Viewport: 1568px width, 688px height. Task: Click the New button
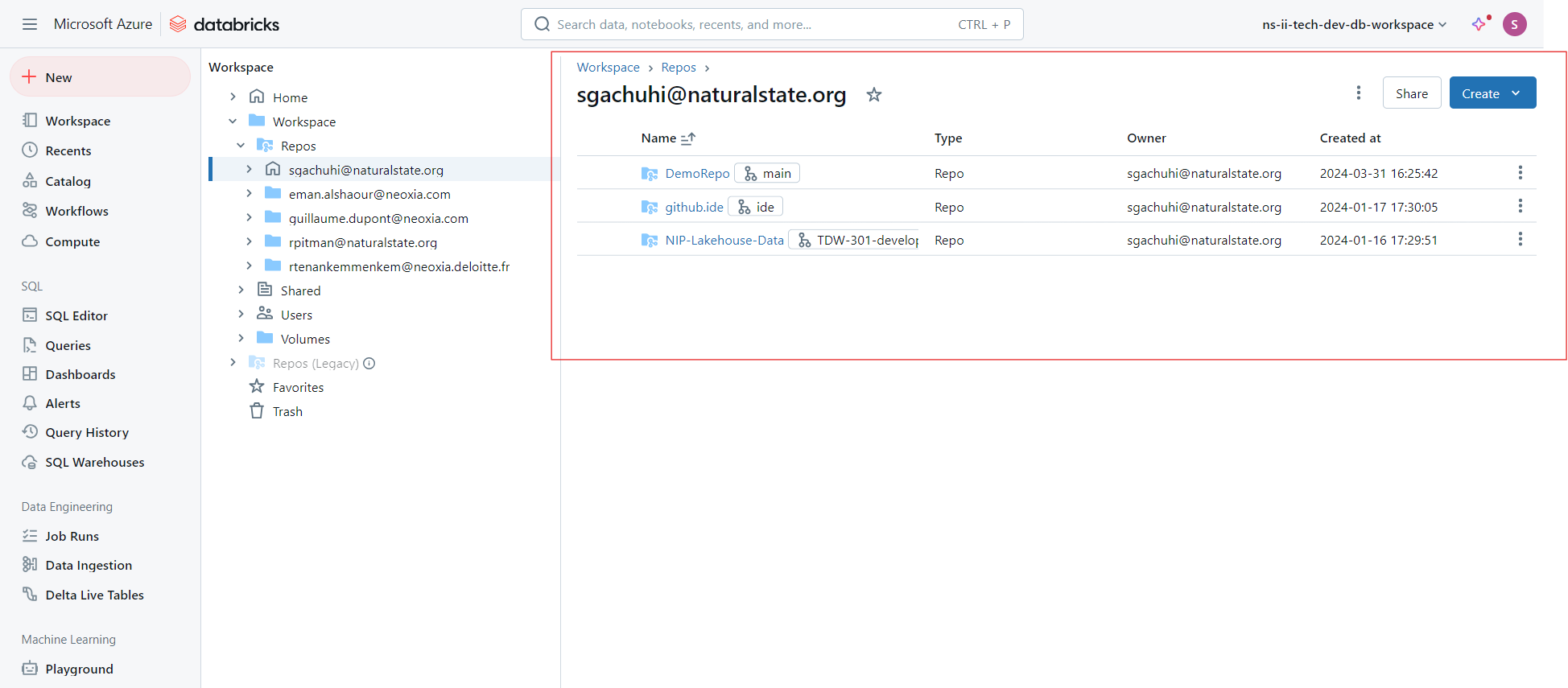point(101,77)
